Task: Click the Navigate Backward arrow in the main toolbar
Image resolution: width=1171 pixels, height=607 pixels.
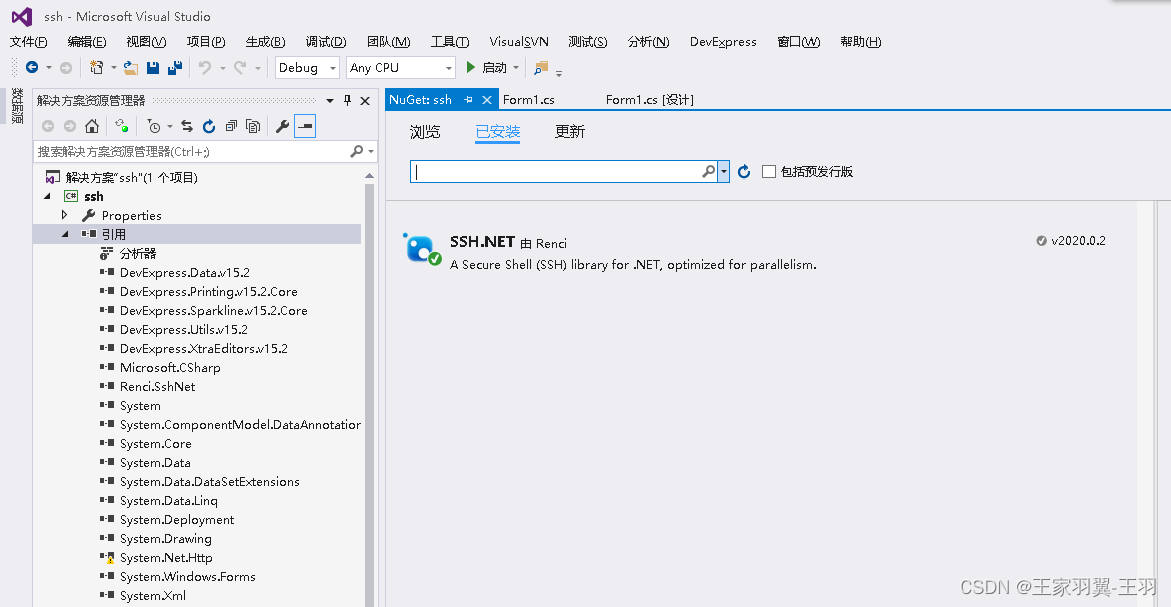Action: pos(32,67)
